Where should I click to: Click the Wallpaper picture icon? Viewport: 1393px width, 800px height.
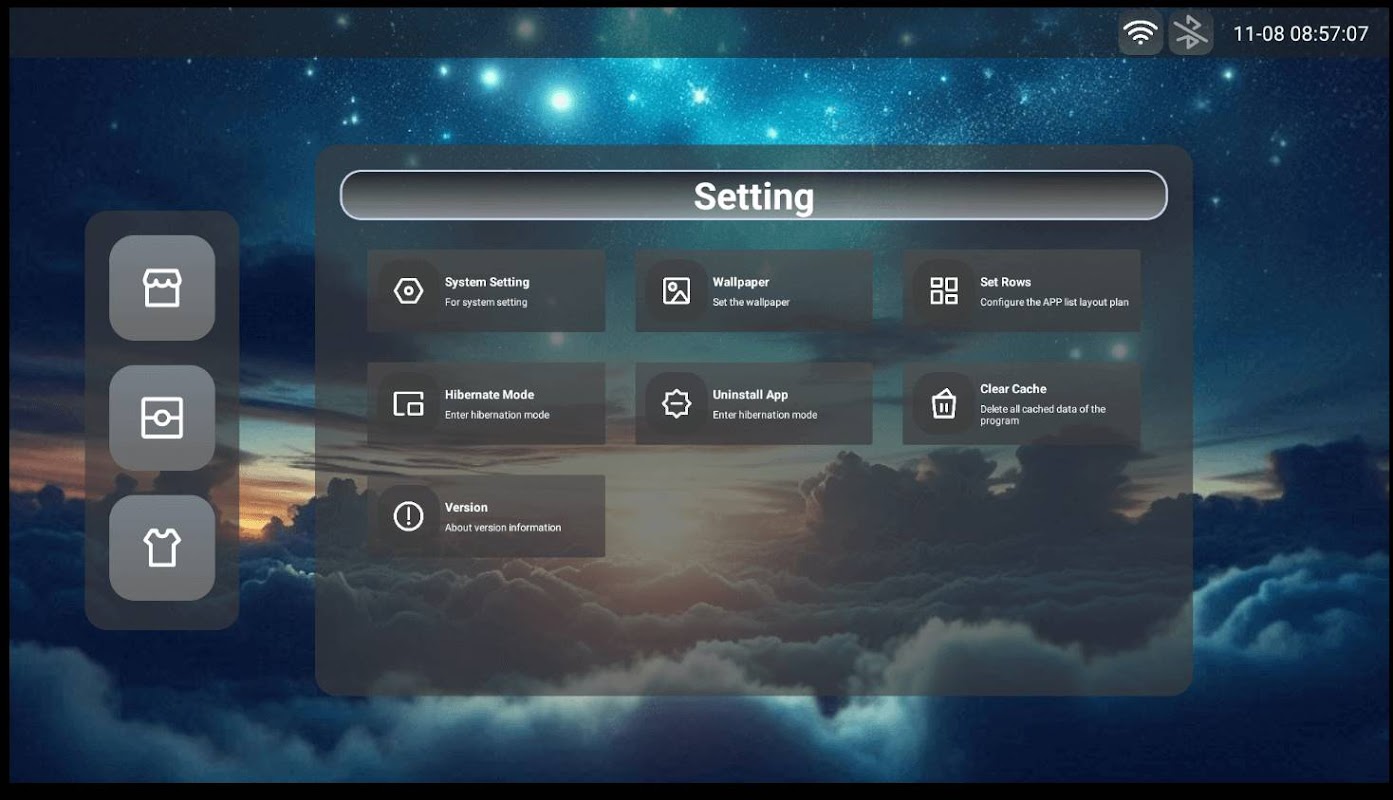677,291
